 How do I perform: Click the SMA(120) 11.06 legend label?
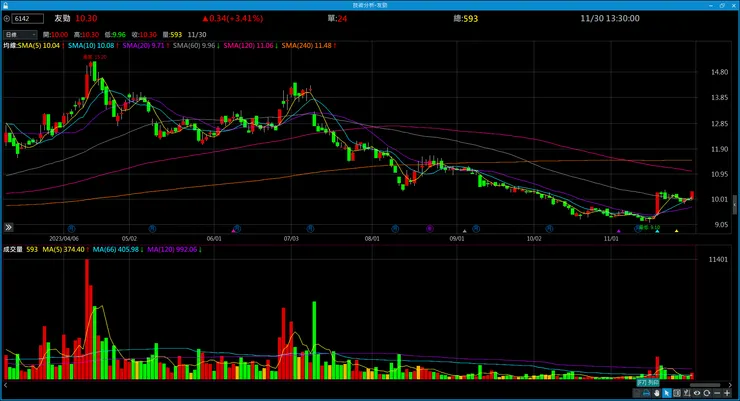(x=248, y=46)
